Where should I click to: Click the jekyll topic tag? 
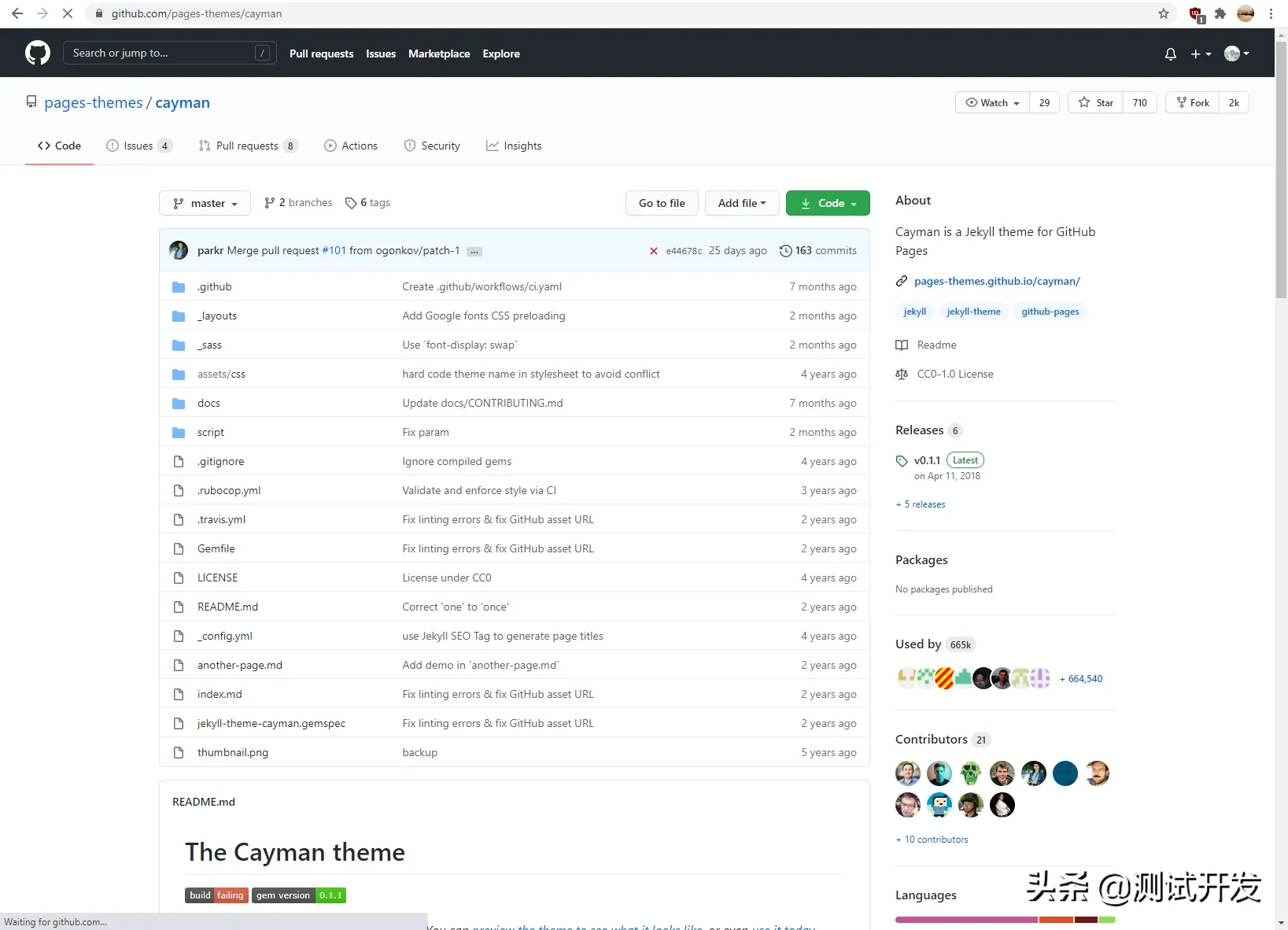[914, 312]
